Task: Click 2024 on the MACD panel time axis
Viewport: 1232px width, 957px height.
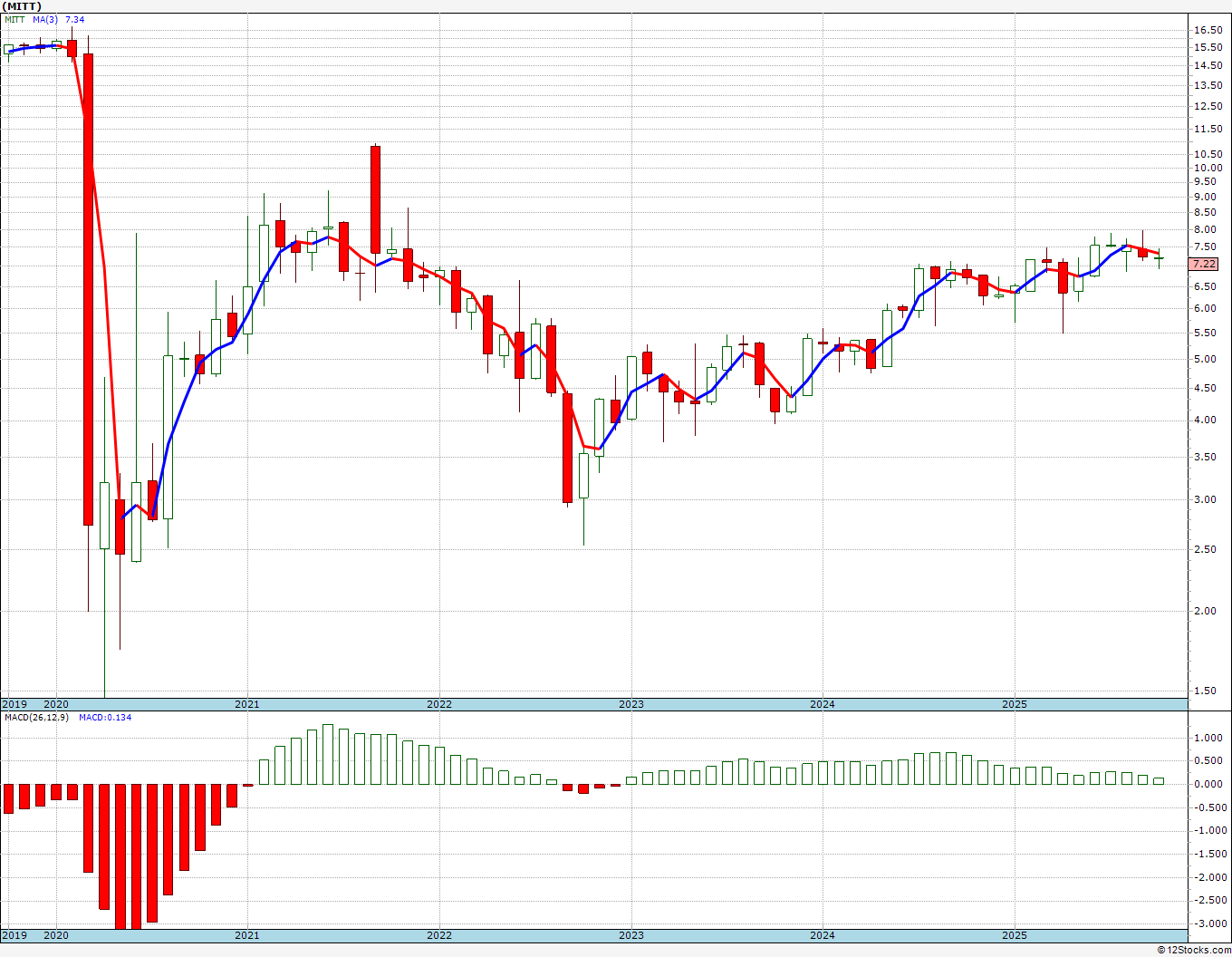Action: point(823,935)
